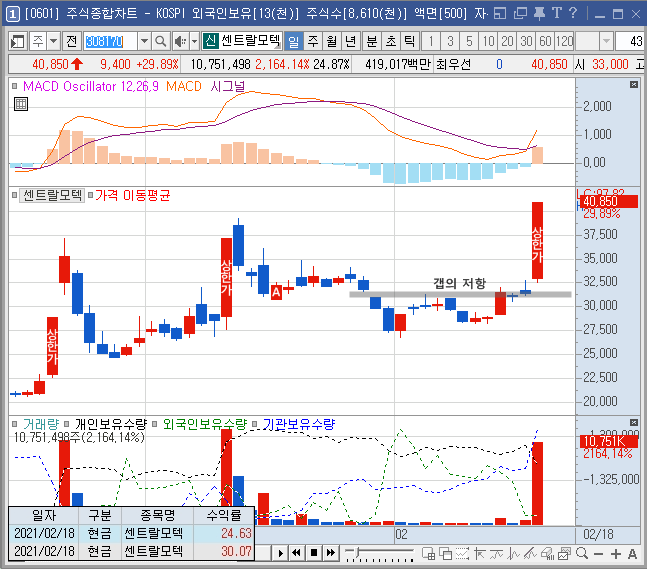Screen dimensions: 647x569
Task: Select the 주 weekly period tab
Action: tap(313, 41)
